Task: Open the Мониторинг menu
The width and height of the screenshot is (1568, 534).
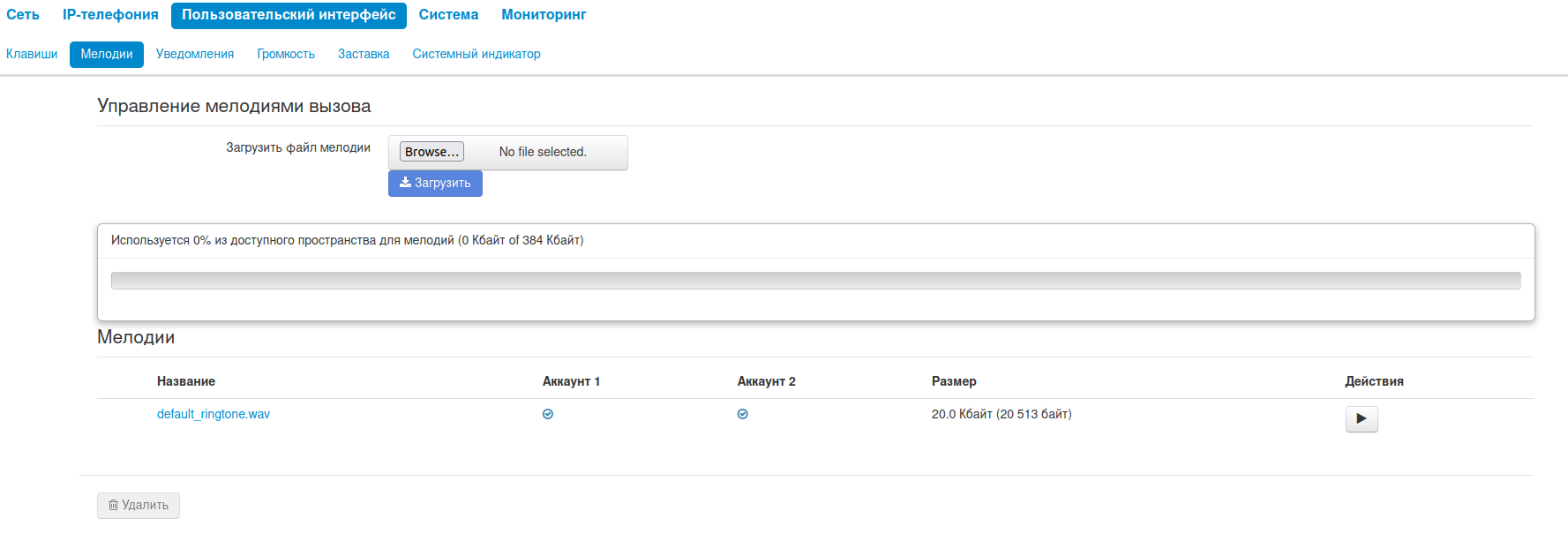Action: tap(544, 15)
